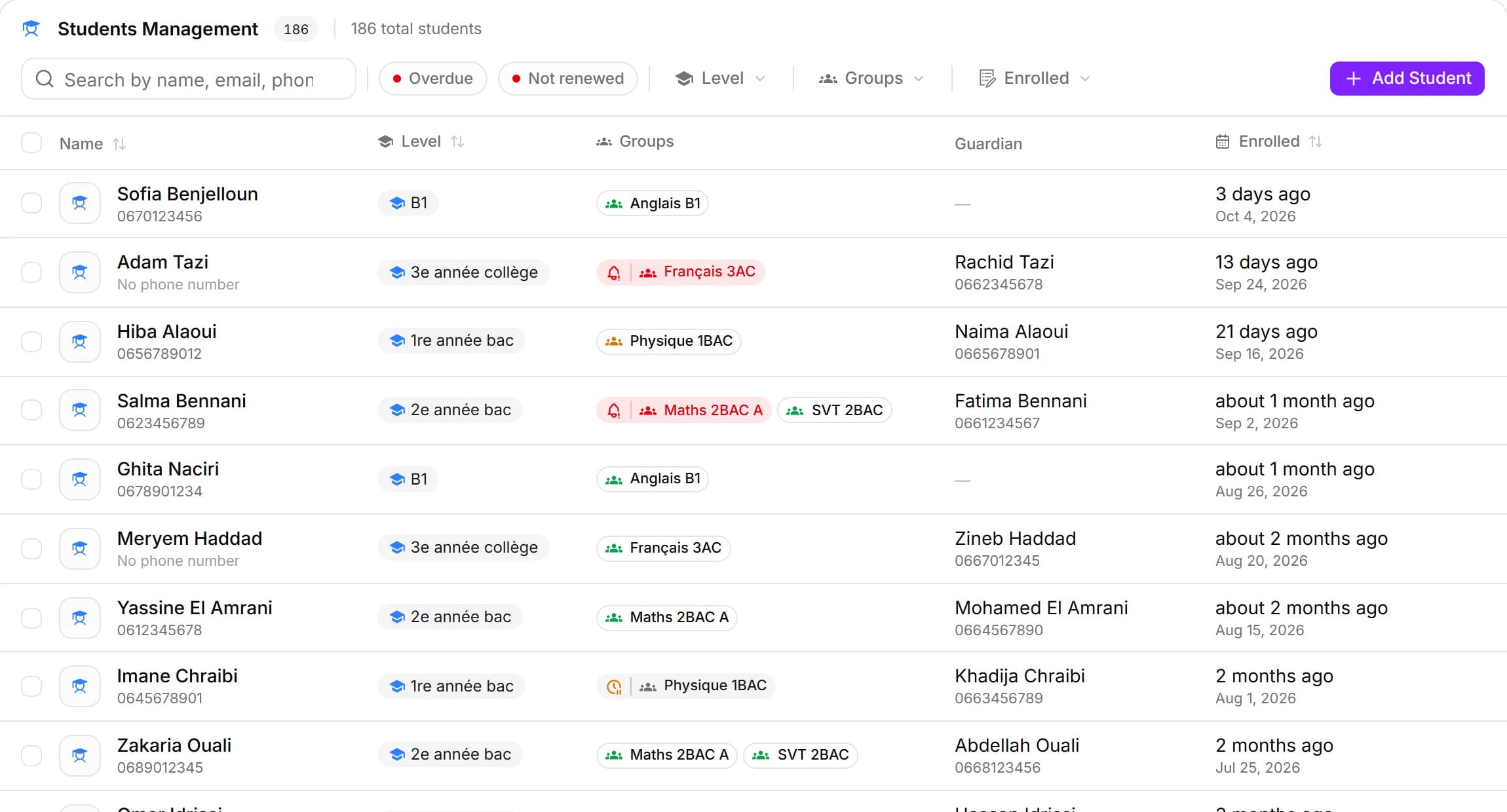Click the Maths 2BAC A tag for Yassine El Amrani

(666, 618)
